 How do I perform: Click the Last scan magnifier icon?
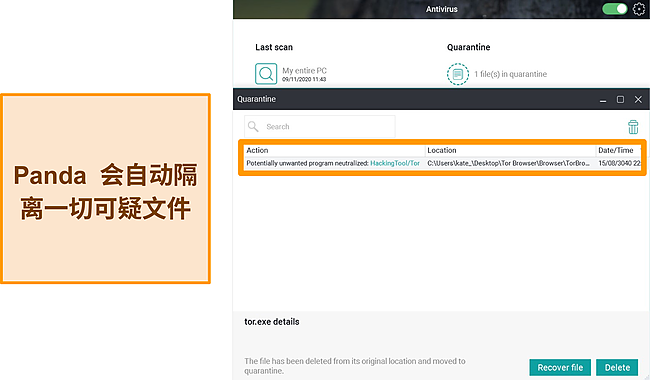tap(266, 74)
